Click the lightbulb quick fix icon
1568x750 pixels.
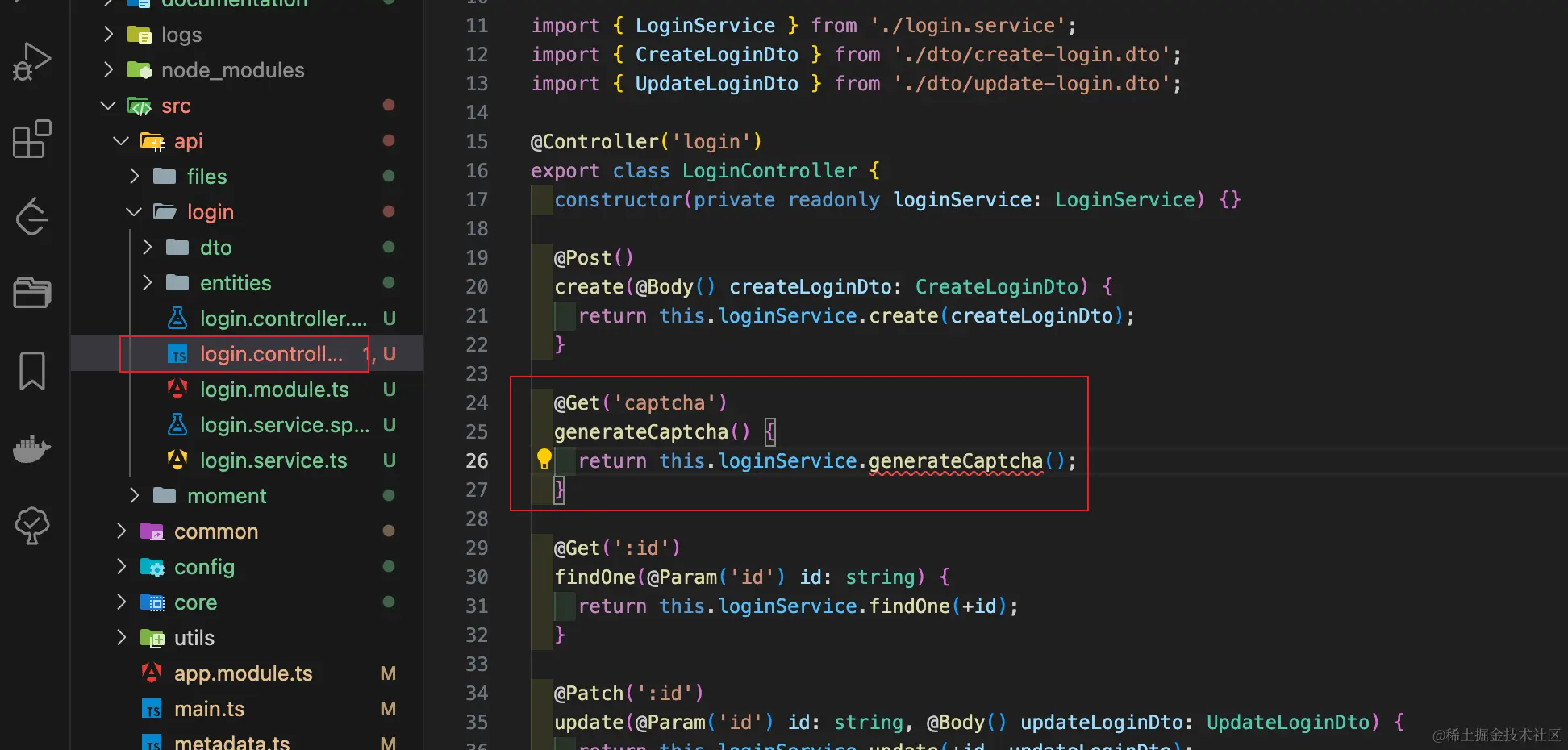pyautogui.click(x=544, y=460)
